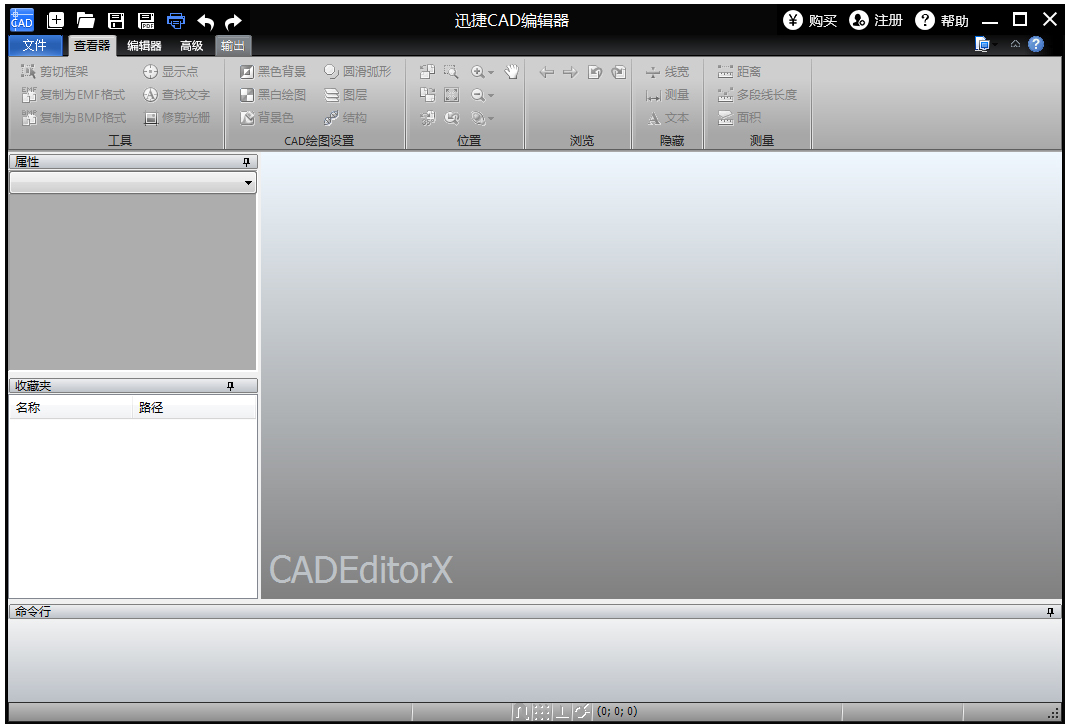Viewport: 1069px width, 727px height.
Task: Click 多段线长度 measure tool
Action: (x=757, y=95)
